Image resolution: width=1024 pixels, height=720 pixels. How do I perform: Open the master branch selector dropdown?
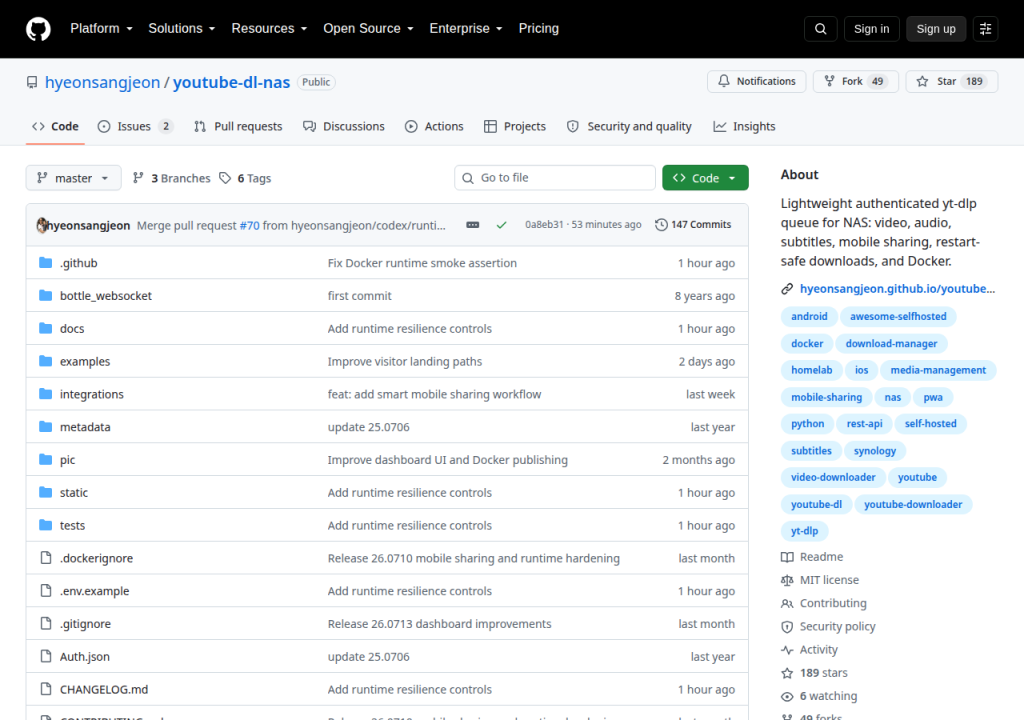tap(73, 178)
